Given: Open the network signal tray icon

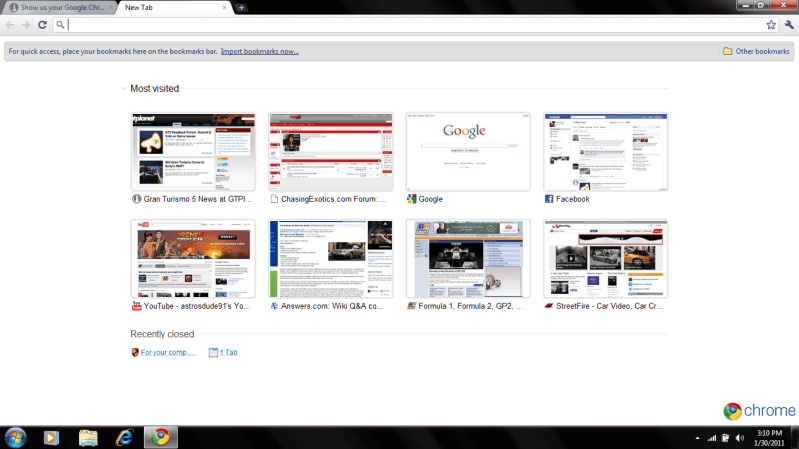Looking at the screenshot, I should pyautogui.click(x=712, y=438).
